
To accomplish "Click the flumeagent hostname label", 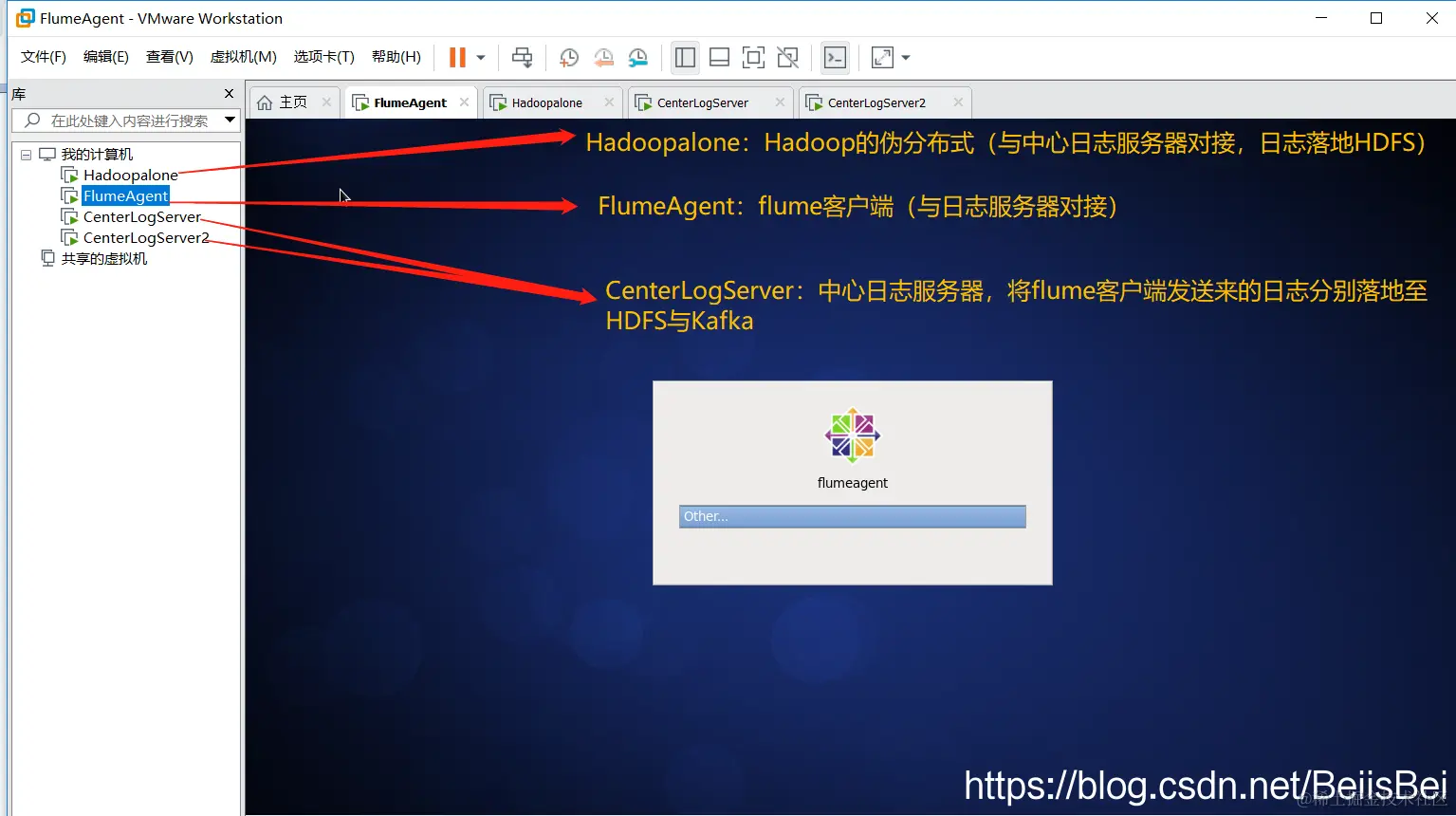I will (x=853, y=483).
